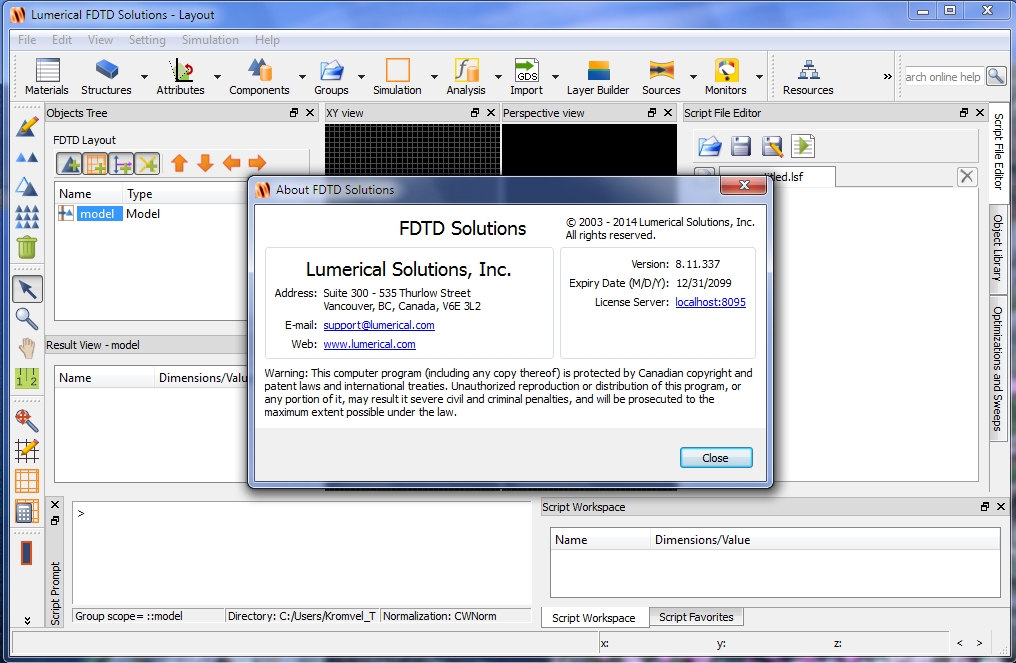Click the delete trash can icon
Image resolution: width=1016 pixels, height=663 pixels.
(x=27, y=247)
